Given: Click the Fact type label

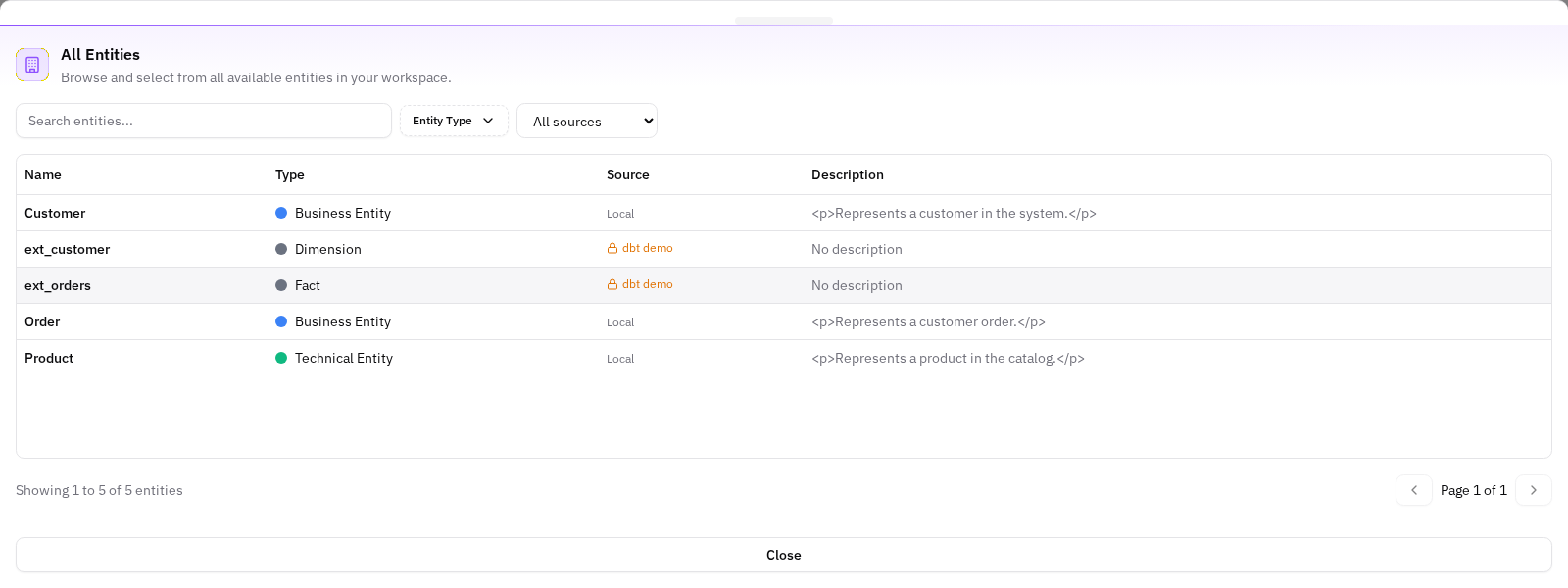Looking at the screenshot, I should 308,285.
